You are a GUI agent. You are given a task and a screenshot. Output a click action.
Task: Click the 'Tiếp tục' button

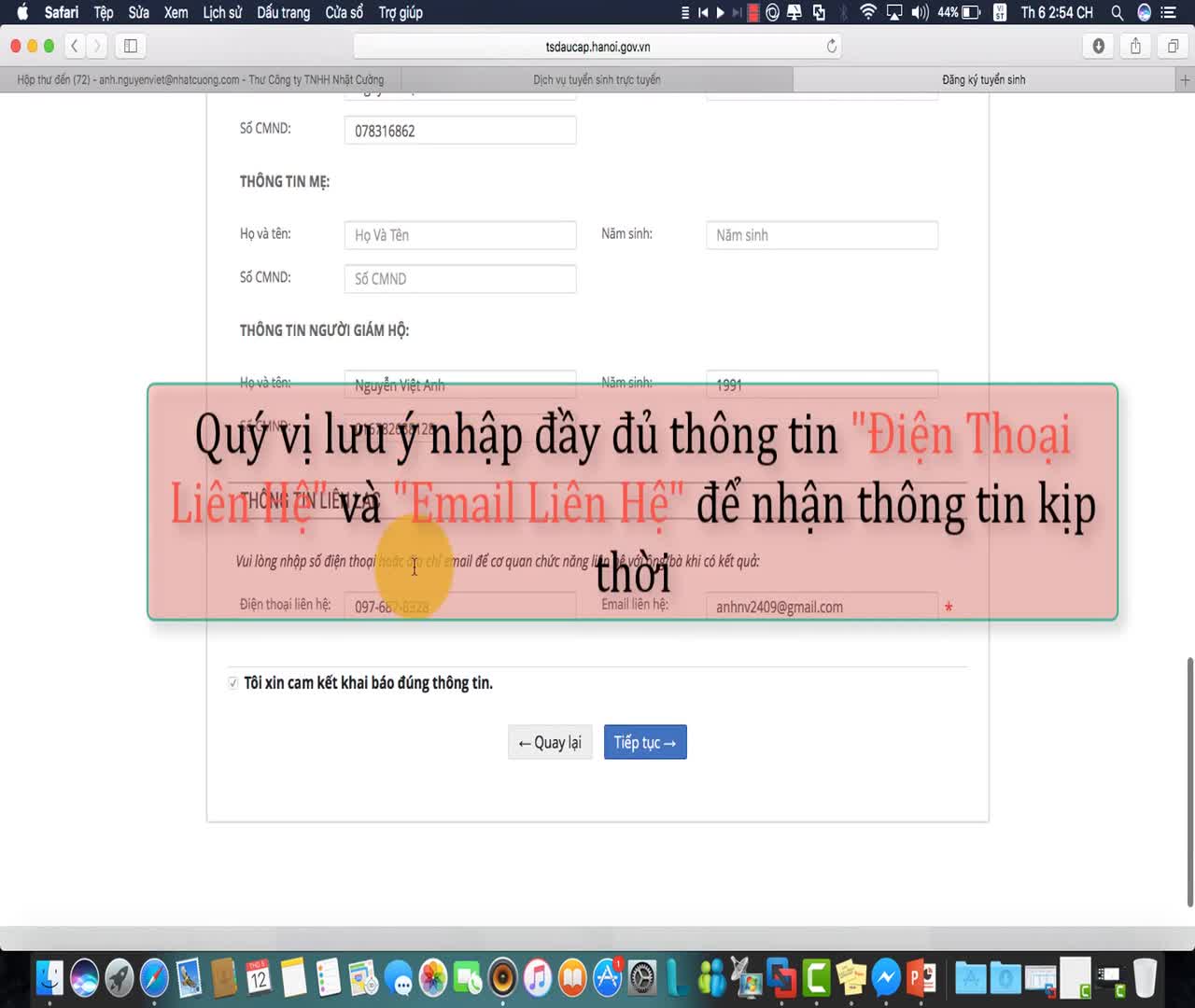(x=644, y=742)
